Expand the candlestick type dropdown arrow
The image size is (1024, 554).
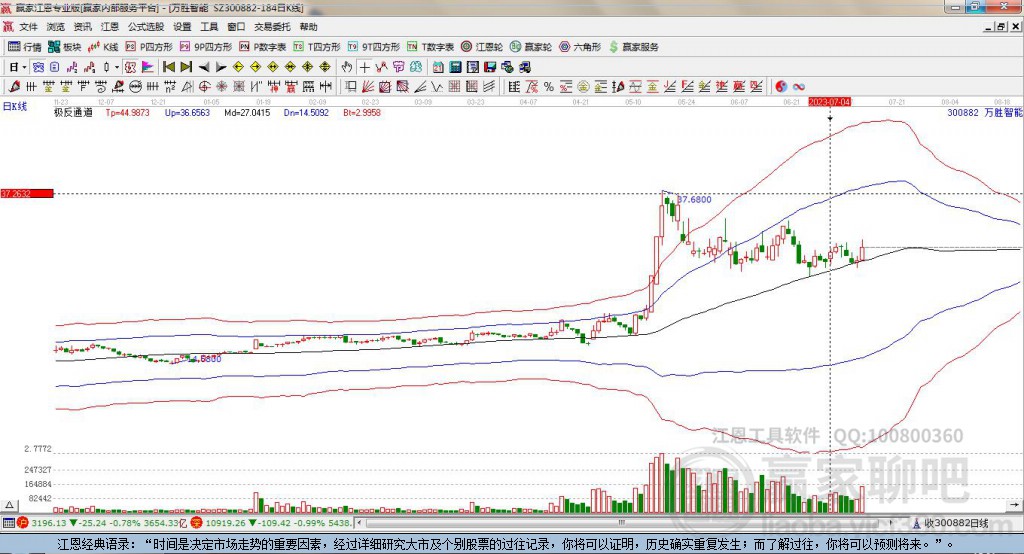click(116, 67)
